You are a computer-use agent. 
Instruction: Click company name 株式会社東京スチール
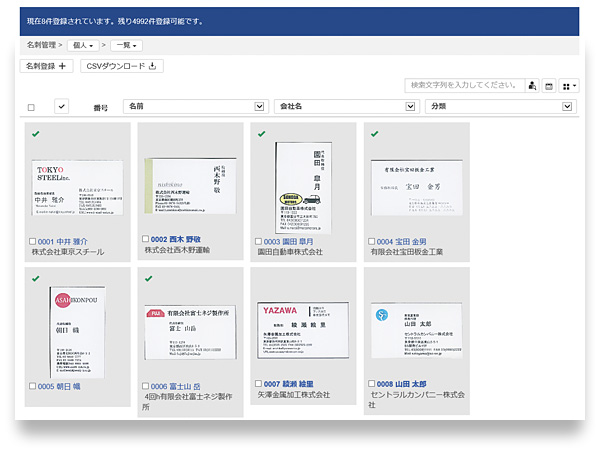tap(68, 252)
